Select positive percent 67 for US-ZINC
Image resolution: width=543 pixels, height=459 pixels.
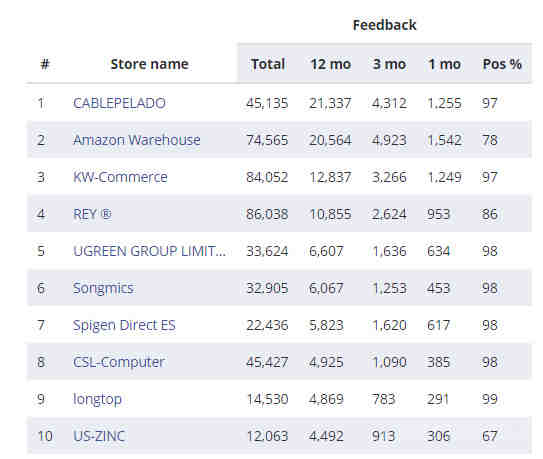pyautogui.click(x=490, y=436)
